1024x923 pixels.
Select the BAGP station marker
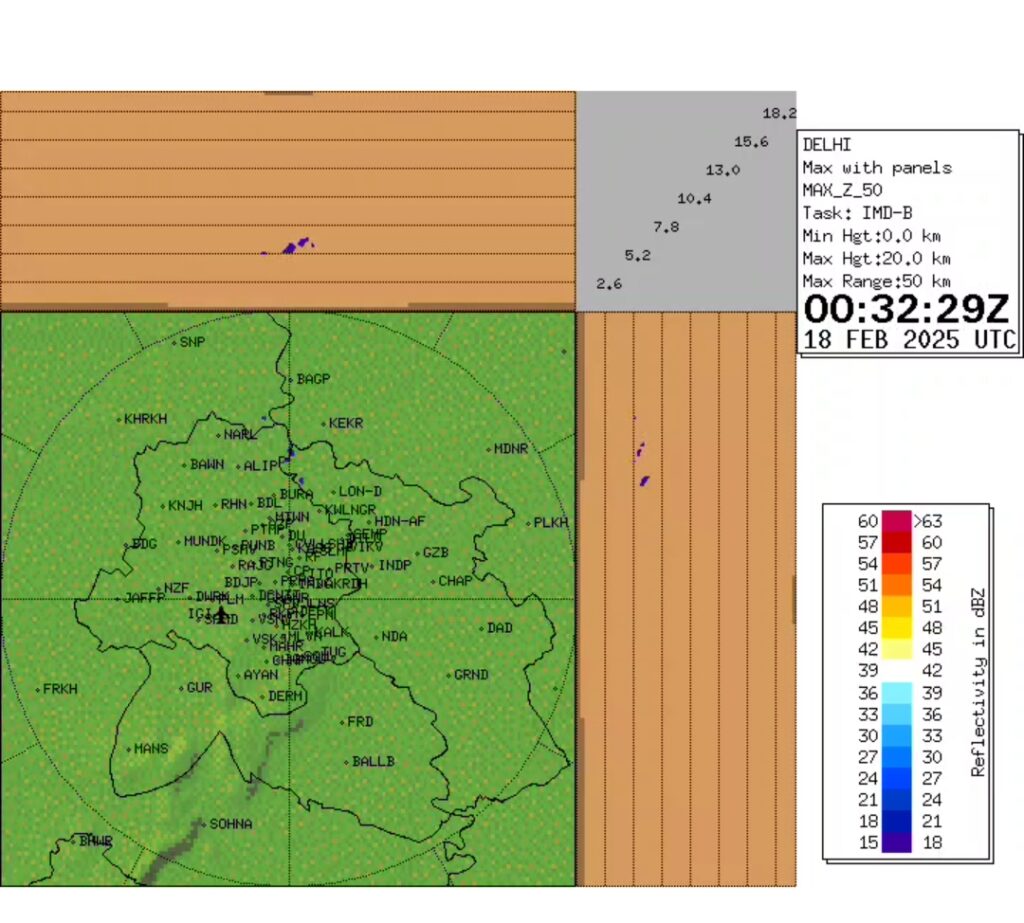click(x=291, y=380)
